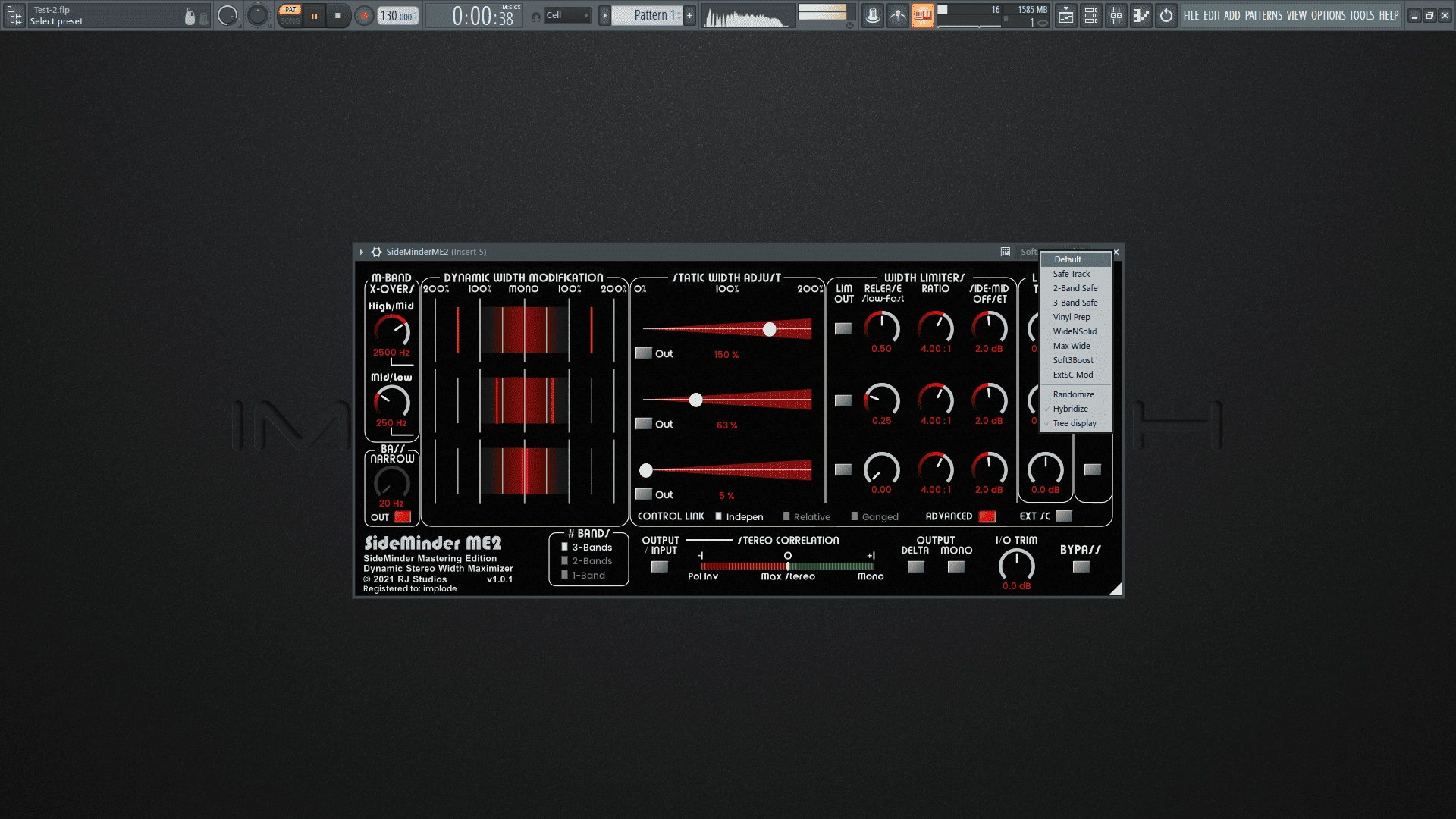The image size is (1456, 819).
Task: Open the playlist view icon
Action: pos(1066,15)
